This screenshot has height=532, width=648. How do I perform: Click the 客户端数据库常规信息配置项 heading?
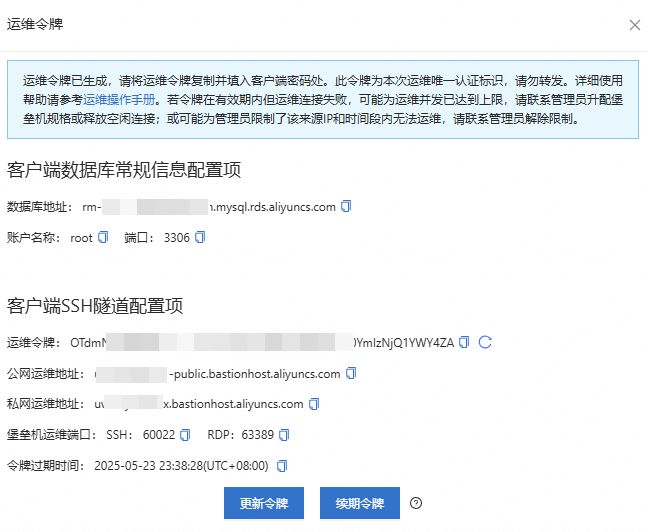click(x=124, y=170)
